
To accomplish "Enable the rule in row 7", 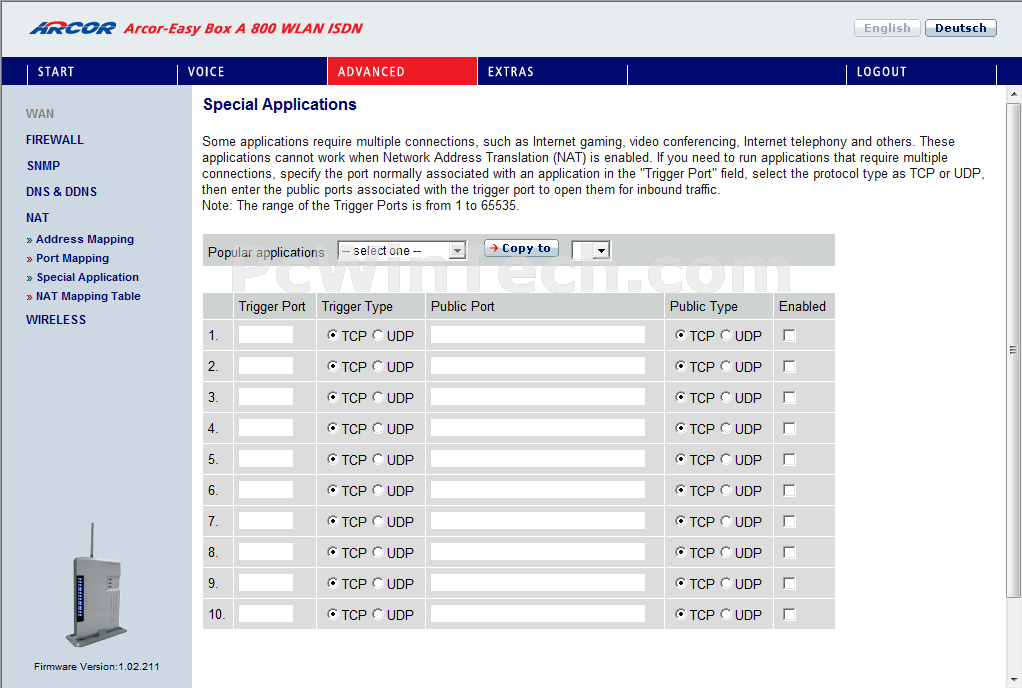I will 789,521.
